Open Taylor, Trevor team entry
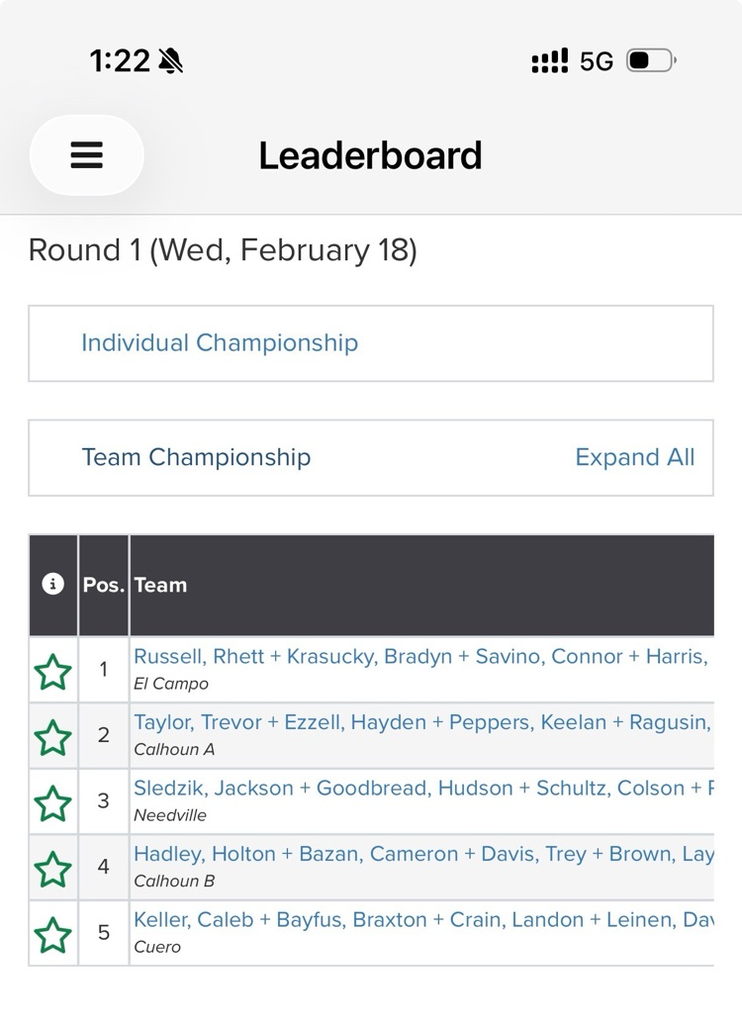 420,723
